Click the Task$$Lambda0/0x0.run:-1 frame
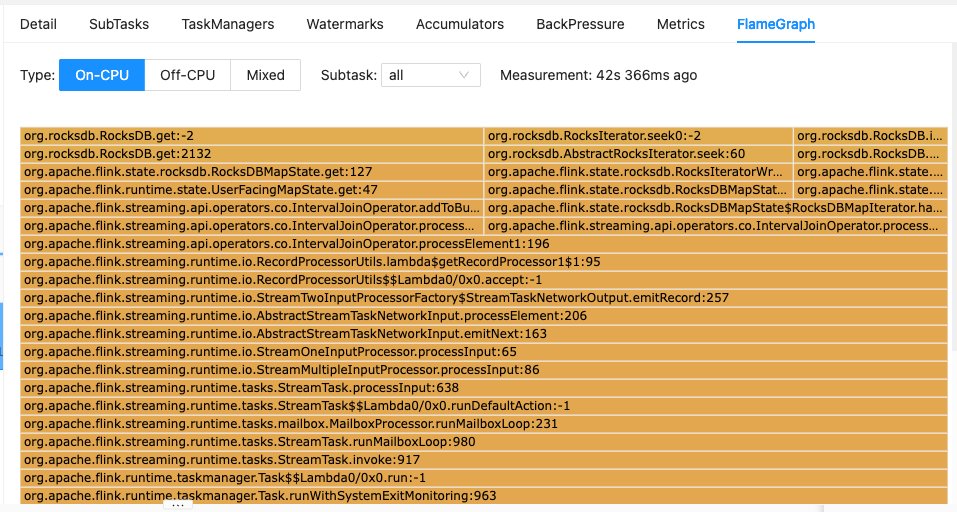This screenshot has width=957, height=512. (x=484, y=478)
